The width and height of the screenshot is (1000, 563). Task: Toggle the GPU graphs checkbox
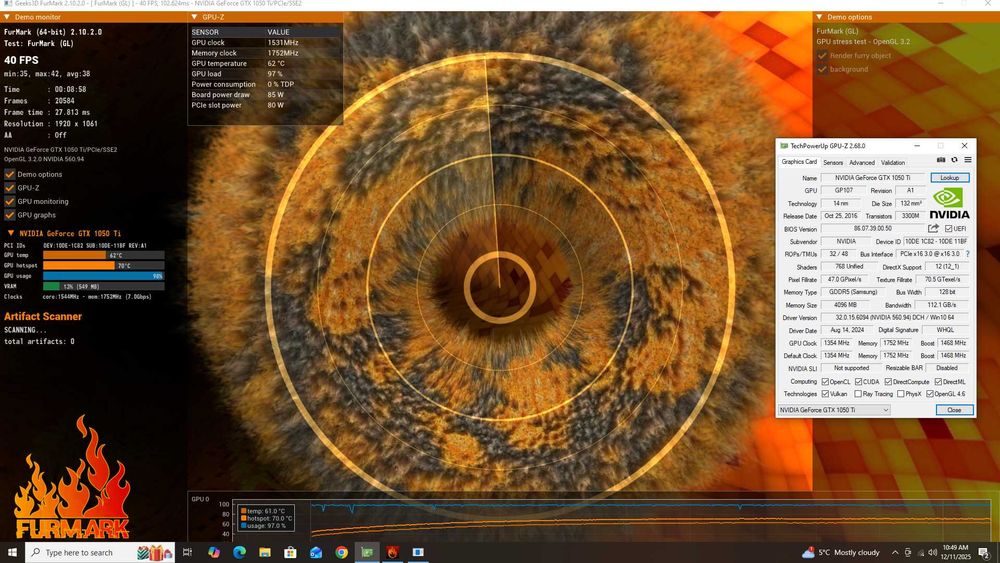[10, 215]
